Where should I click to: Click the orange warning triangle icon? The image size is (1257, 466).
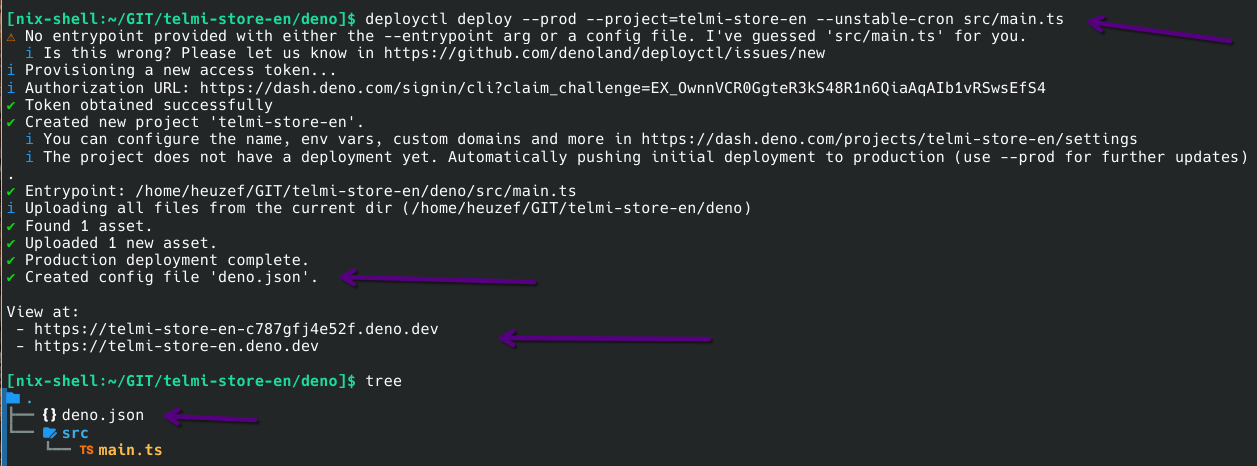[11, 37]
